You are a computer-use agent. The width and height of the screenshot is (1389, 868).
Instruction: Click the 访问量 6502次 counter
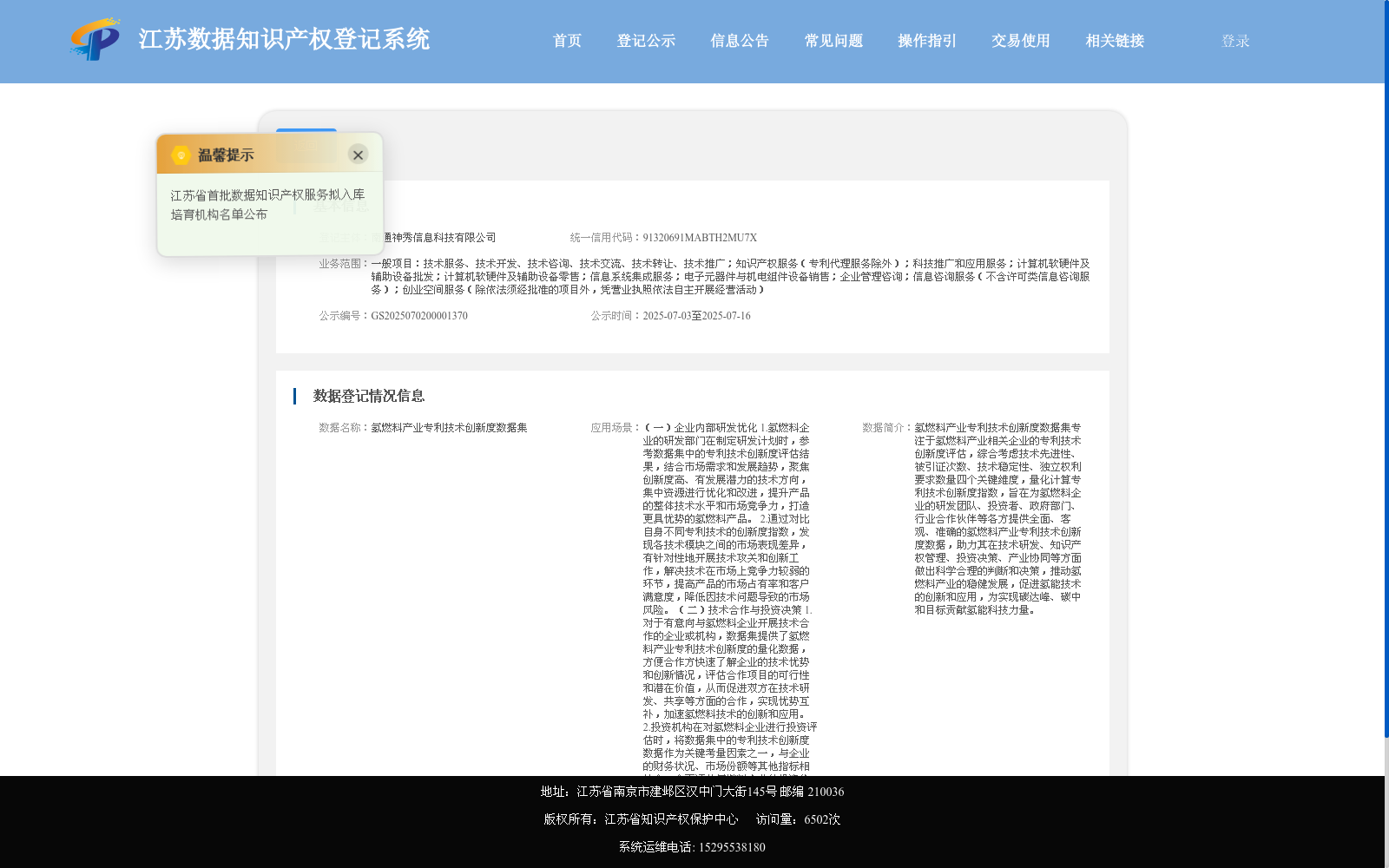coord(798,819)
